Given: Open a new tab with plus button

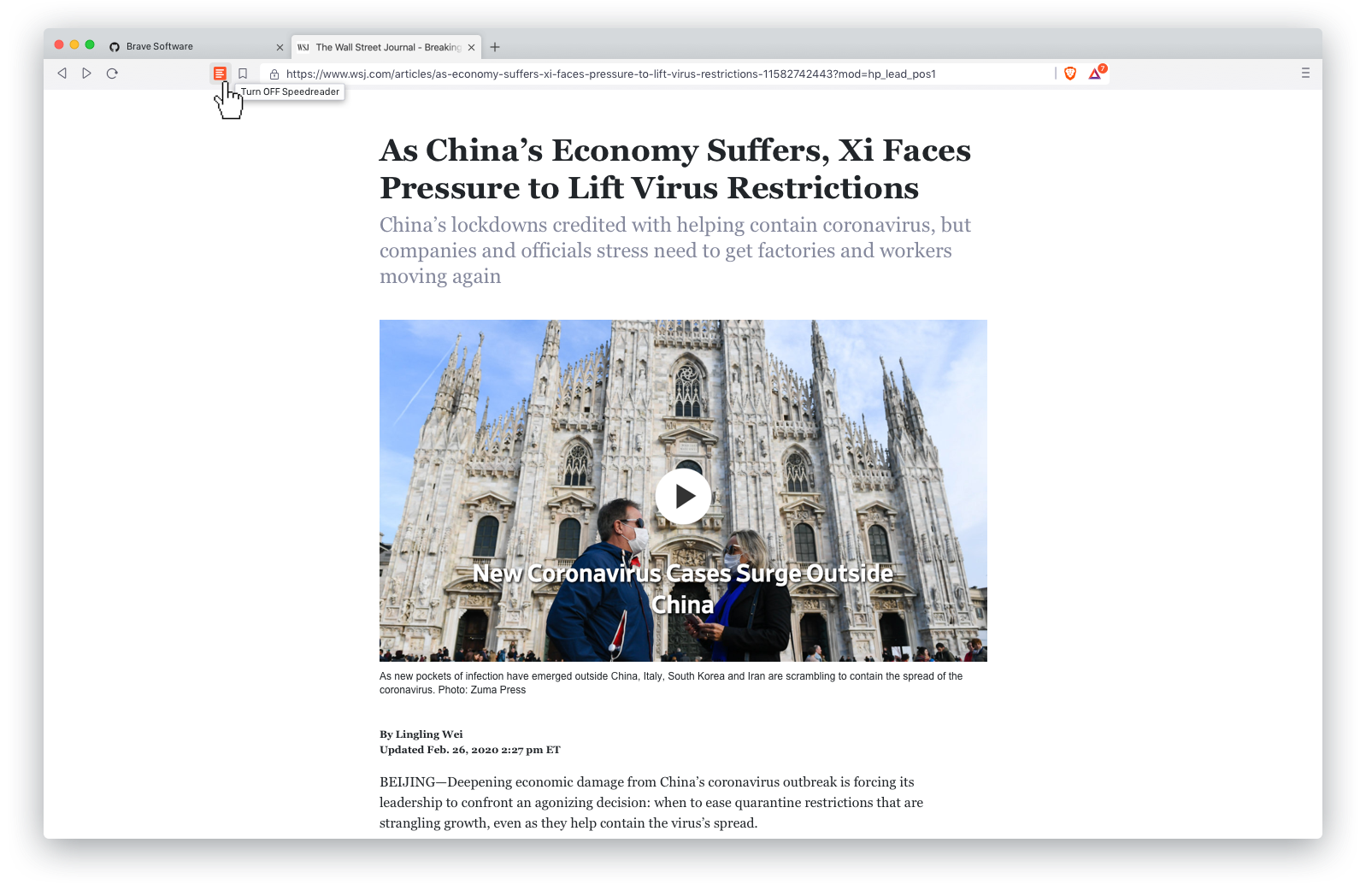Looking at the screenshot, I should point(495,47).
